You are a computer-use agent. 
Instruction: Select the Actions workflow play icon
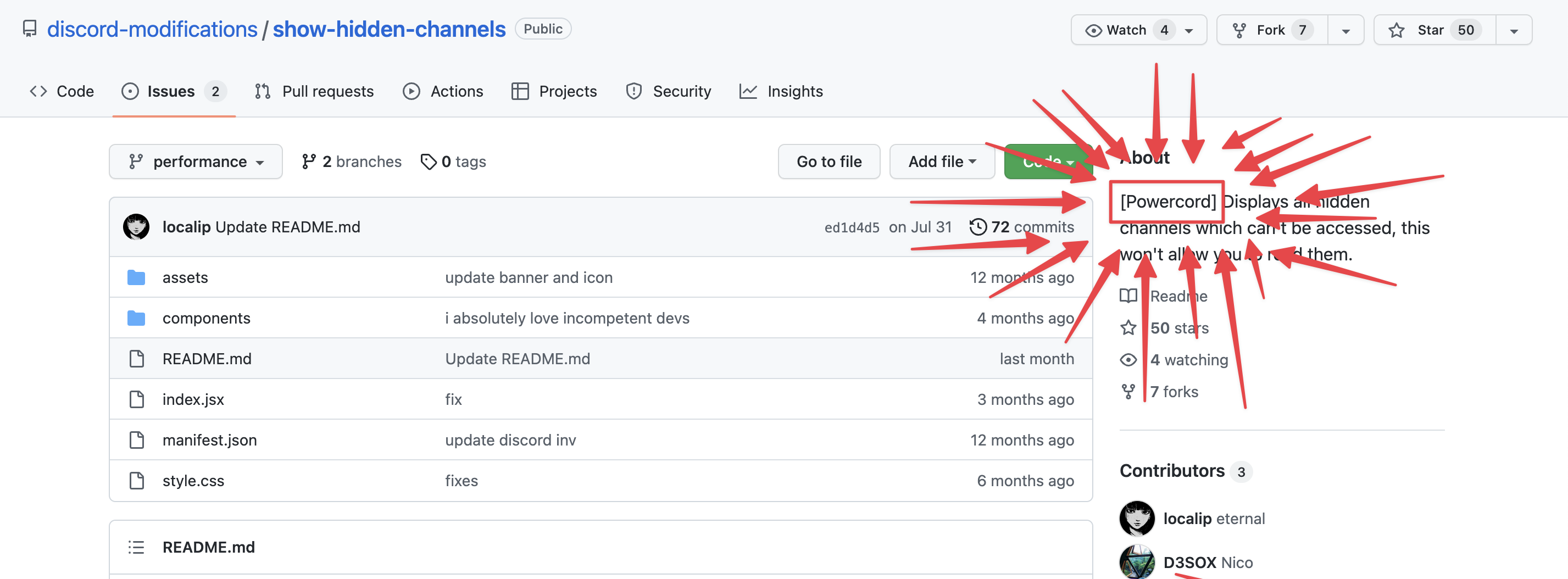[x=412, y=91]
